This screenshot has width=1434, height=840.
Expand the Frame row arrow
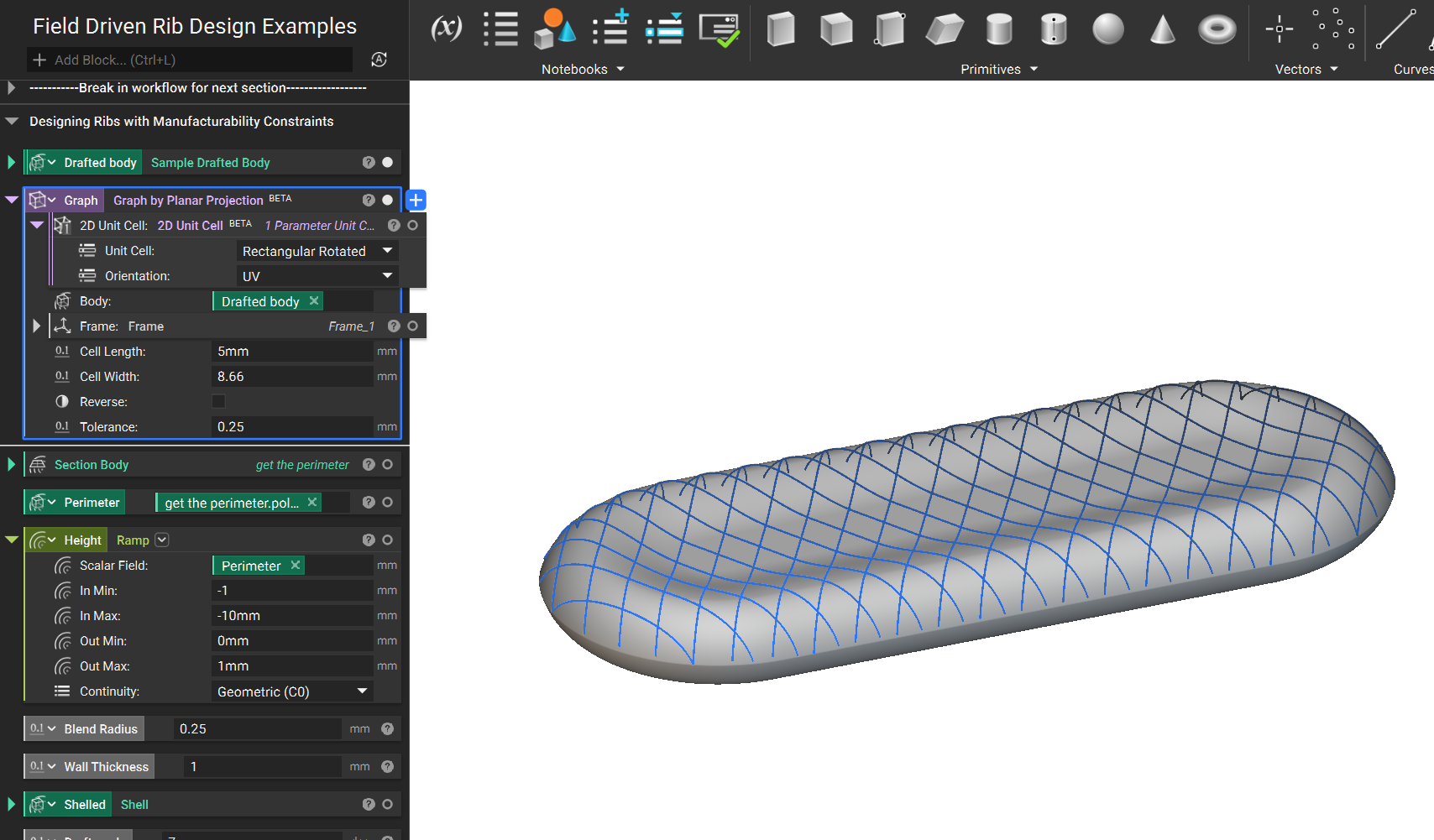point(36,326)
